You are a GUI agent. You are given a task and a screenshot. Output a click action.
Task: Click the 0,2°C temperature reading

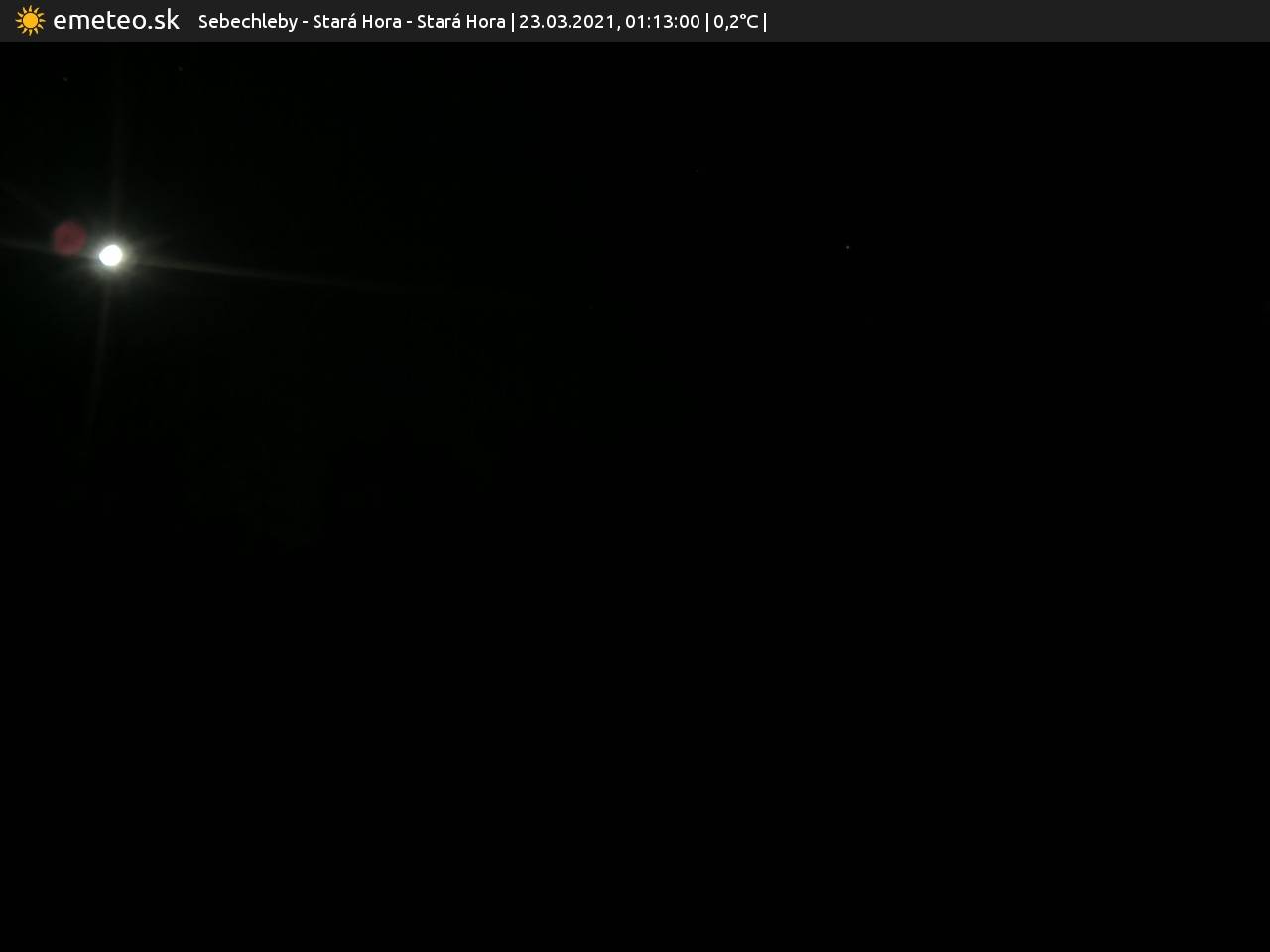pos(735,22)
